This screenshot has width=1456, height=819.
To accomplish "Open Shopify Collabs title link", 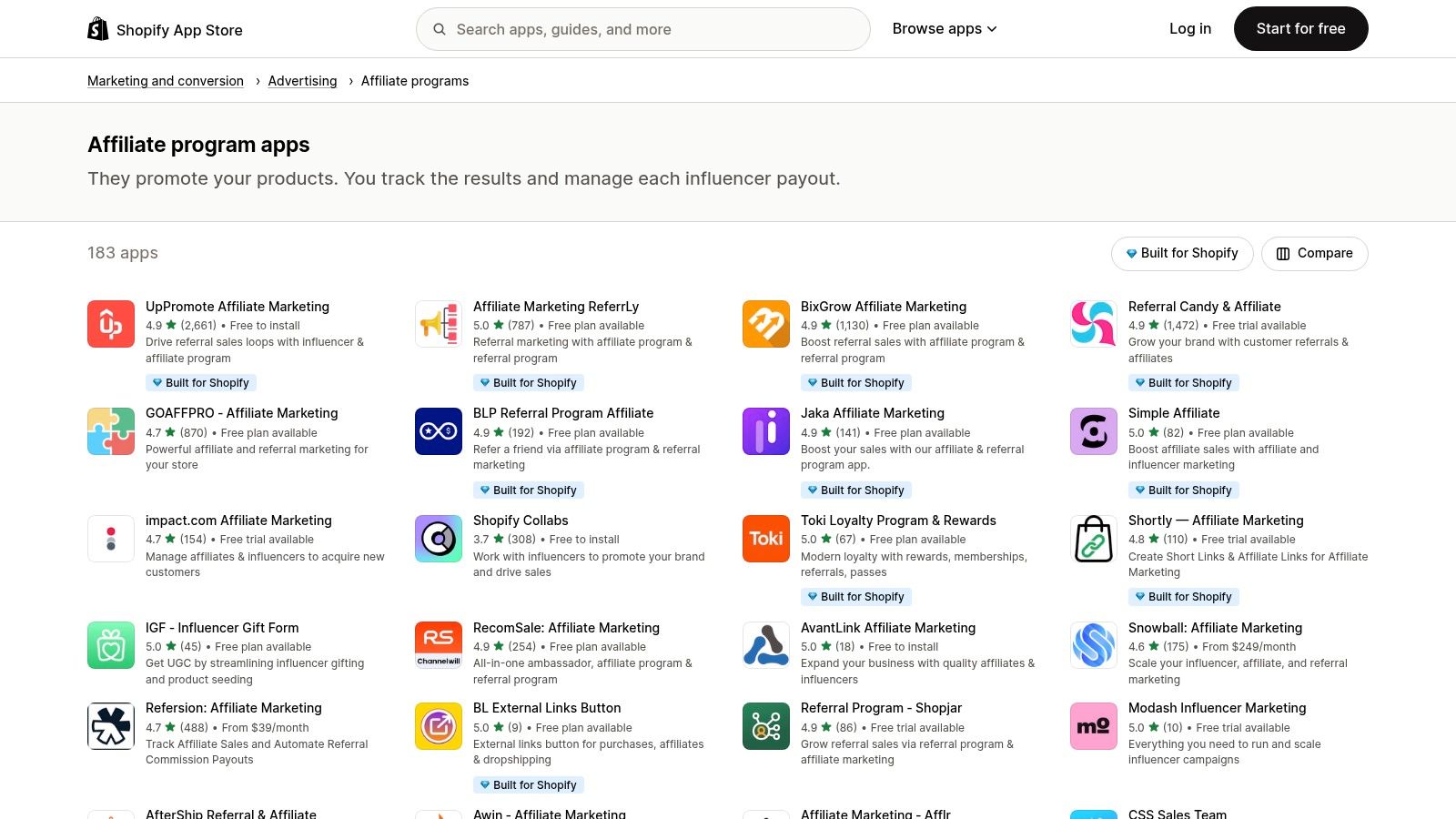I will point(521,521).
